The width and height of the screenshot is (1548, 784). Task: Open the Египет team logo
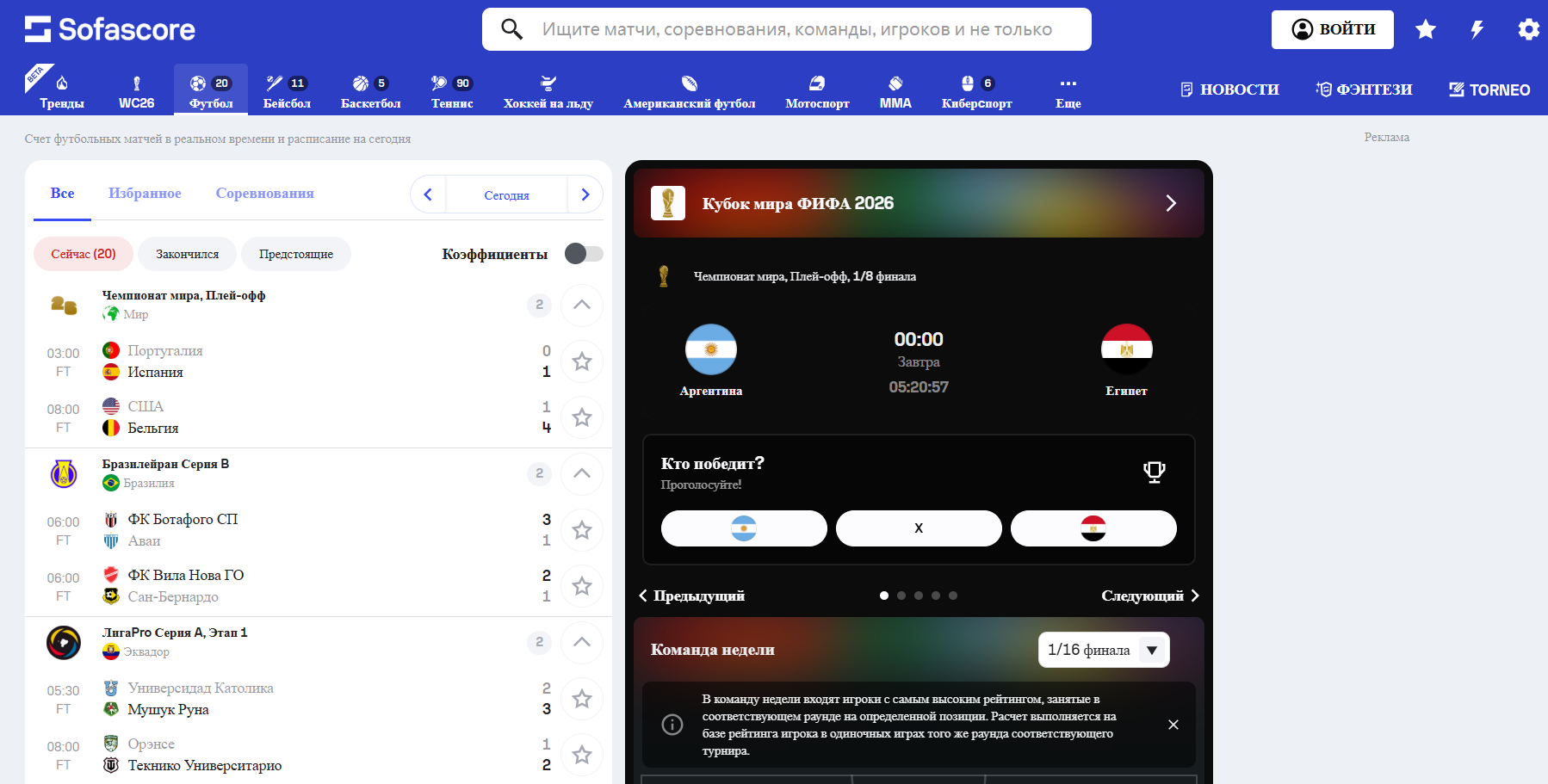pyautogui.click(x=1127, y=349)
